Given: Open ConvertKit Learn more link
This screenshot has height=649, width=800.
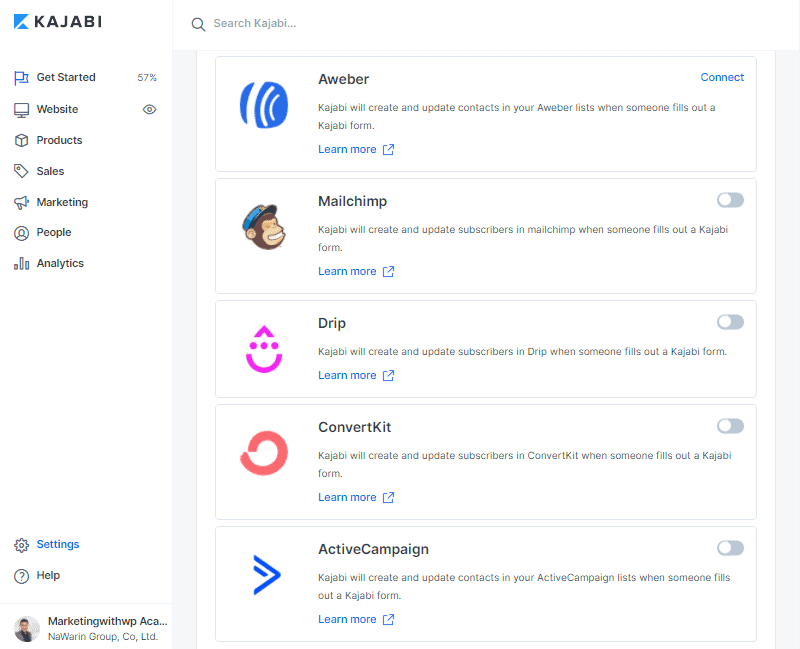Looking at the screenshot, I should tap(347, 497).
